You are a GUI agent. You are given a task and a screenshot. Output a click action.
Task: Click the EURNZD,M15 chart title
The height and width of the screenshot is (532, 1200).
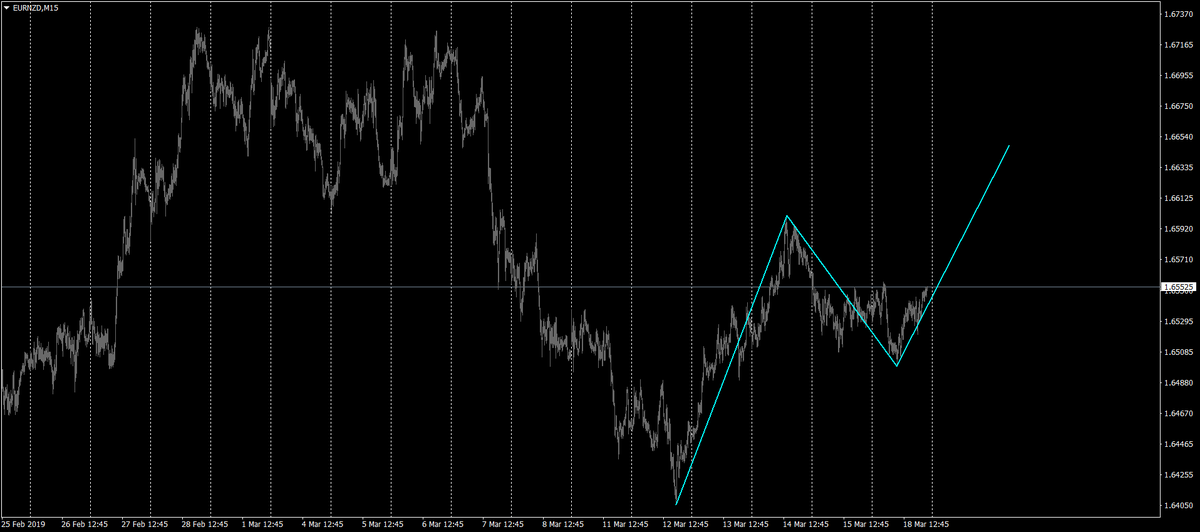[35, 7]
